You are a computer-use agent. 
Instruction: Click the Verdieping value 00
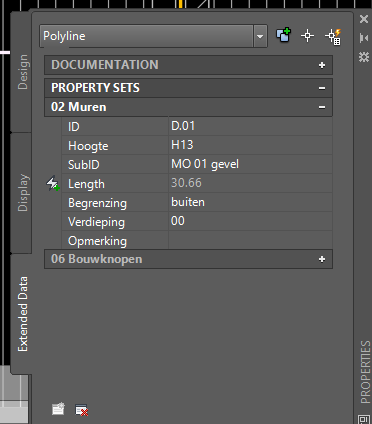250,221
